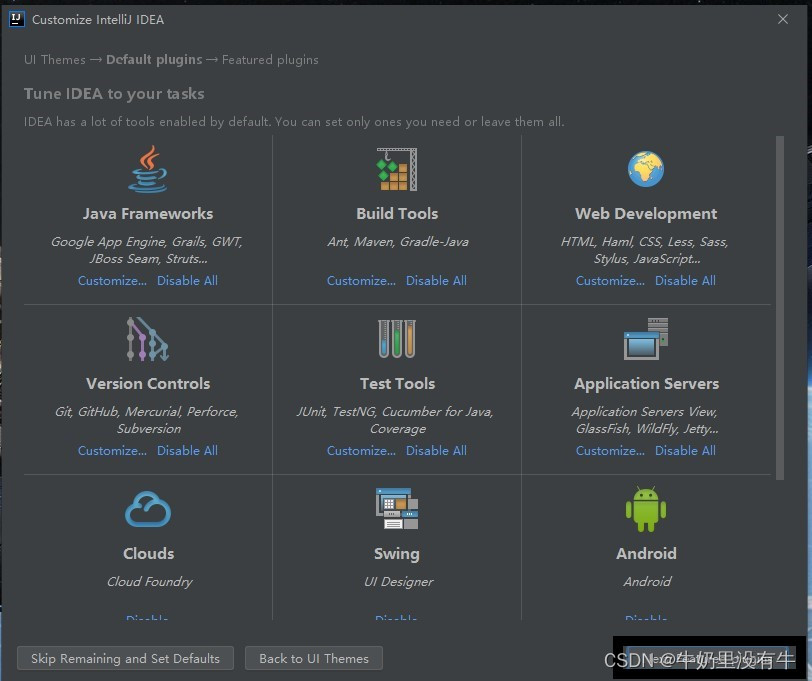This screenshot has width=812, height=681.
Task: Go back to UI Themes
Action: tap(314, 658)
